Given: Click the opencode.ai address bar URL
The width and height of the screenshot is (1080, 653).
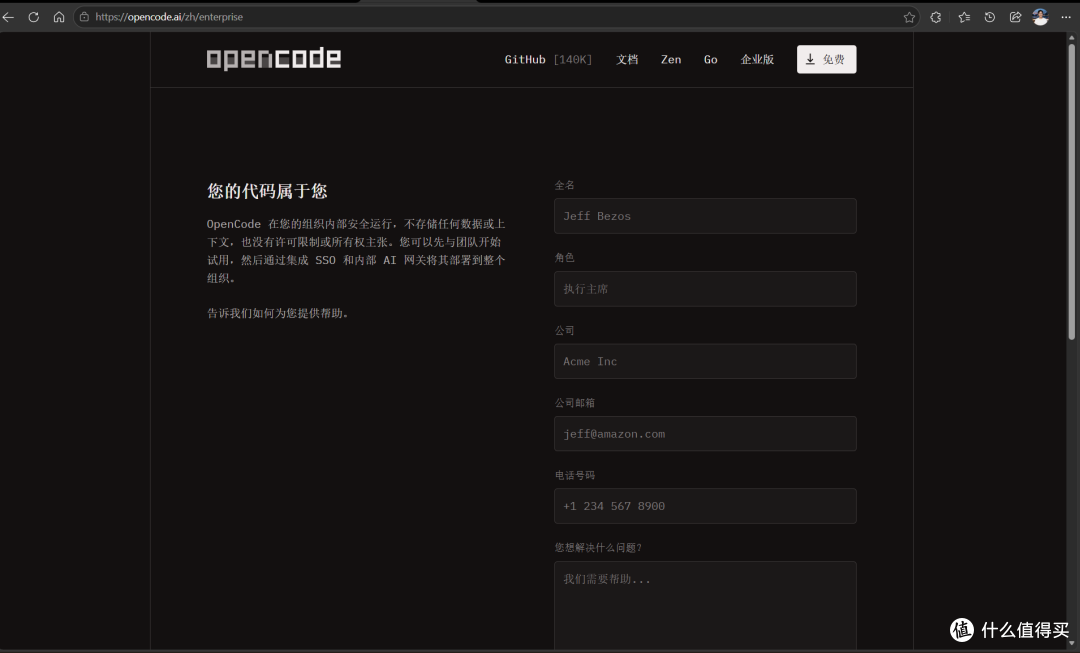Looking at the screenshot, I should click(169, 17).
